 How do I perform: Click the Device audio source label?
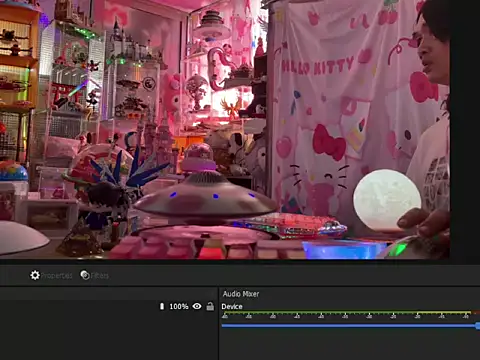(232, 307)
